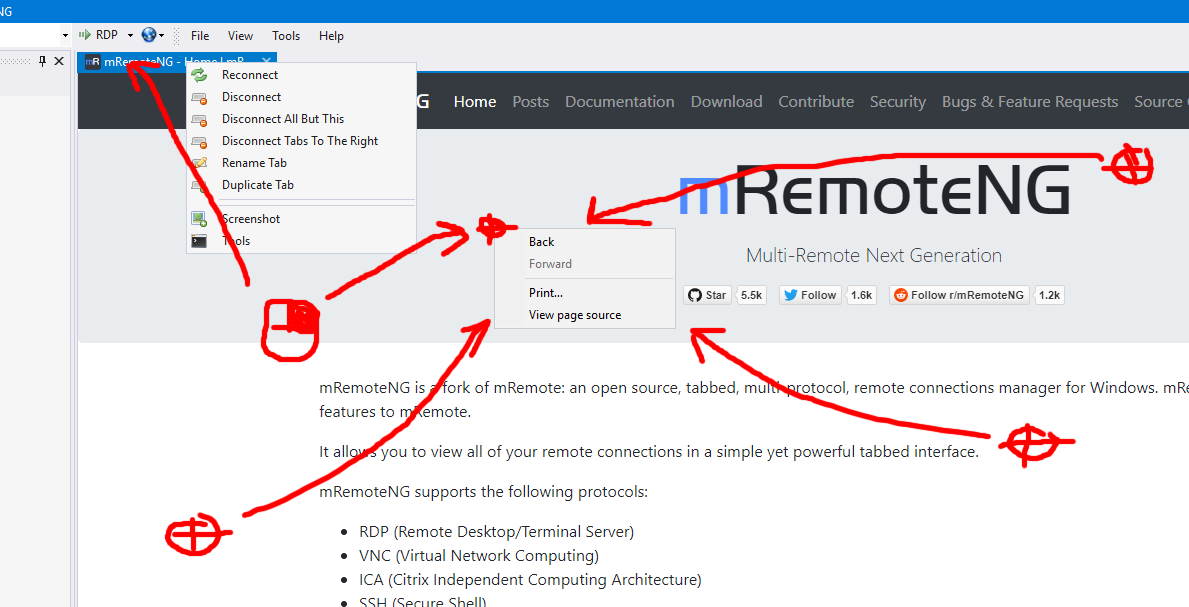Image resolution: width=1189 pixels, height=607 pixels.
Task: Click the RDP (Remote Desktop/Terminal Server) list item
Action: (497, 532)
